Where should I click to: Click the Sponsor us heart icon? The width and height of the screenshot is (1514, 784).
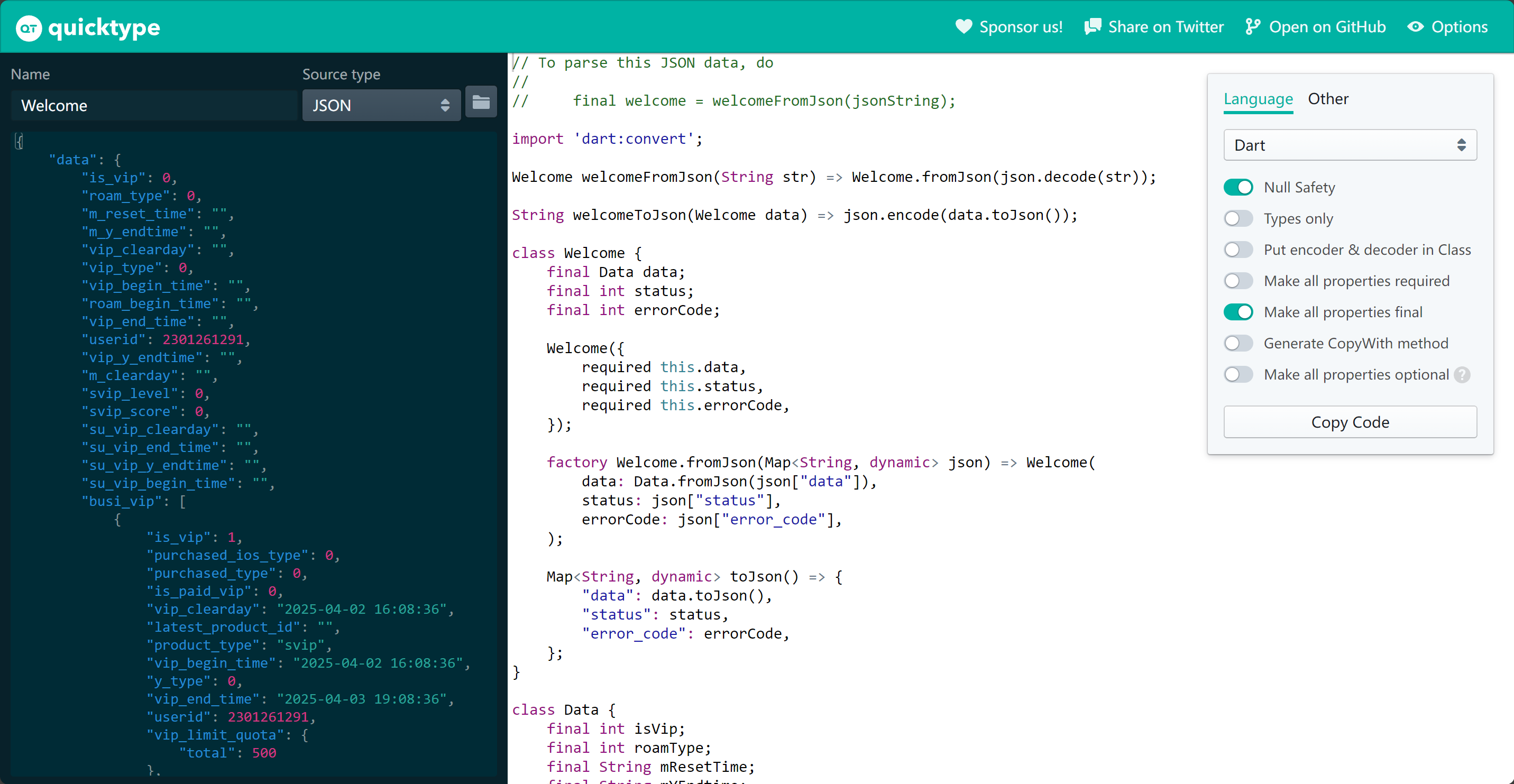coord(964,26)
